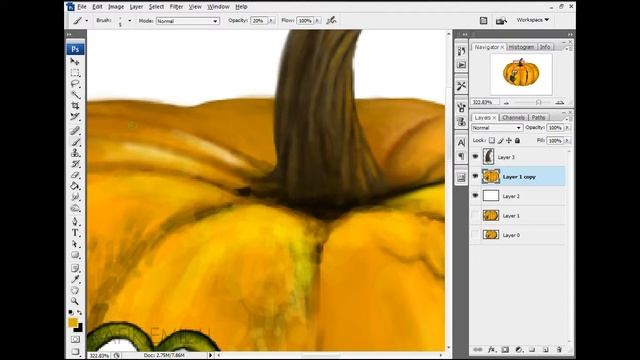The image size is (640, 360).
Task: Toggle airbrush mode in options bar
Action: click(x=331, y=20)
